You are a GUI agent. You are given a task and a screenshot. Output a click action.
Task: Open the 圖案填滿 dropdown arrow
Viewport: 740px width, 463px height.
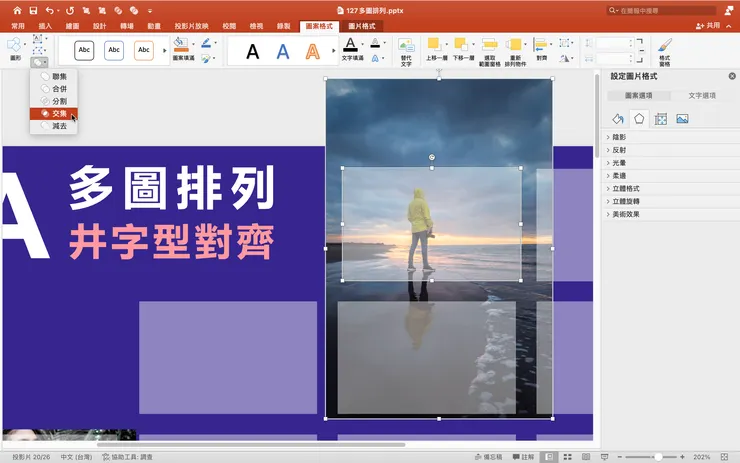click(x=193, y=44)
